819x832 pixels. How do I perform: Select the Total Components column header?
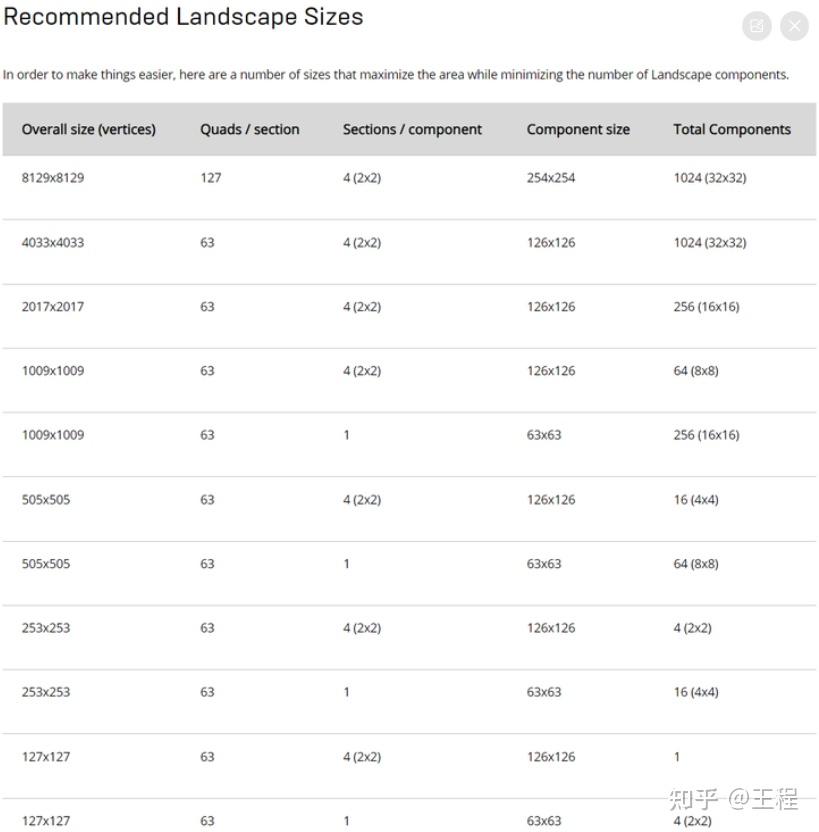click(x=732, y=129)
